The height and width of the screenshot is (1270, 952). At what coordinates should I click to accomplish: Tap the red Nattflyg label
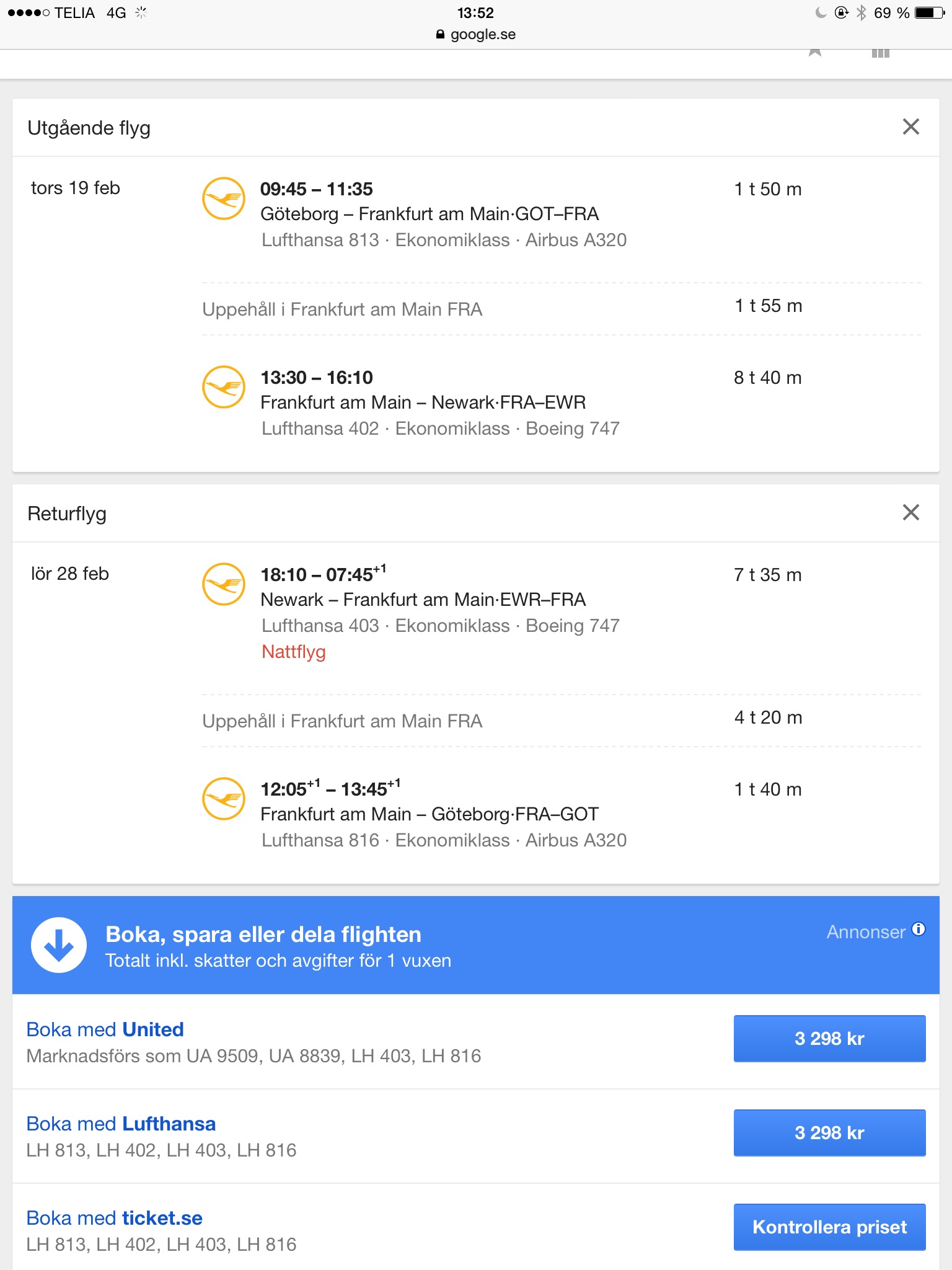(293, 652)
